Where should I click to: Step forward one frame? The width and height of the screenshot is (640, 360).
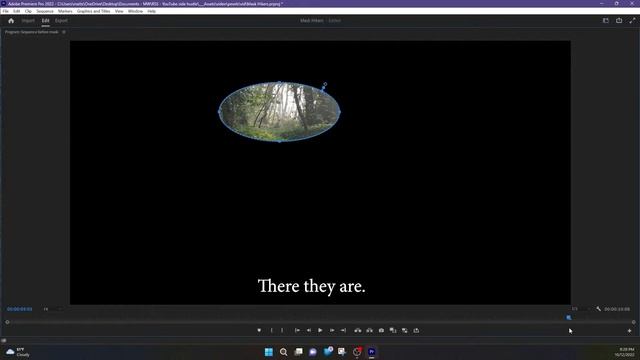point(332,331)
